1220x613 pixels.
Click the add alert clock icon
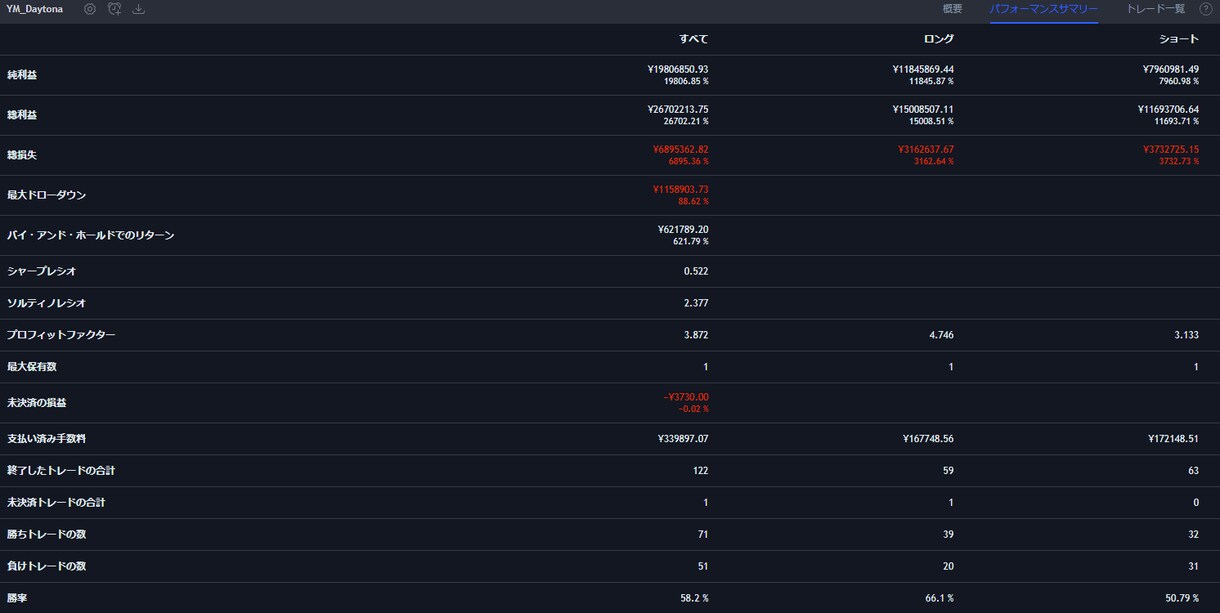tap(114, 9)
